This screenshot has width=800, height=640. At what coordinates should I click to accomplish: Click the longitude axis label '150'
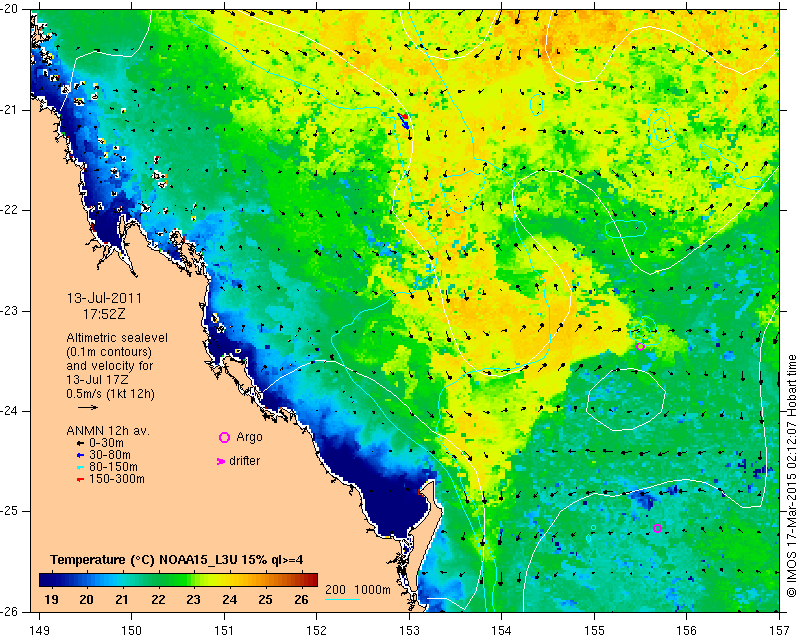(131, 631)
